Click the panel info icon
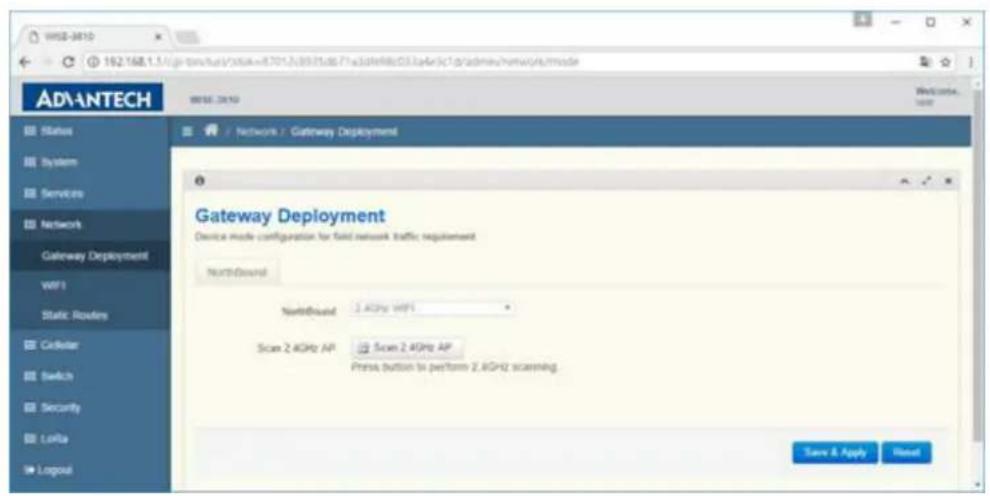990x496 pixels. [200, 181]
